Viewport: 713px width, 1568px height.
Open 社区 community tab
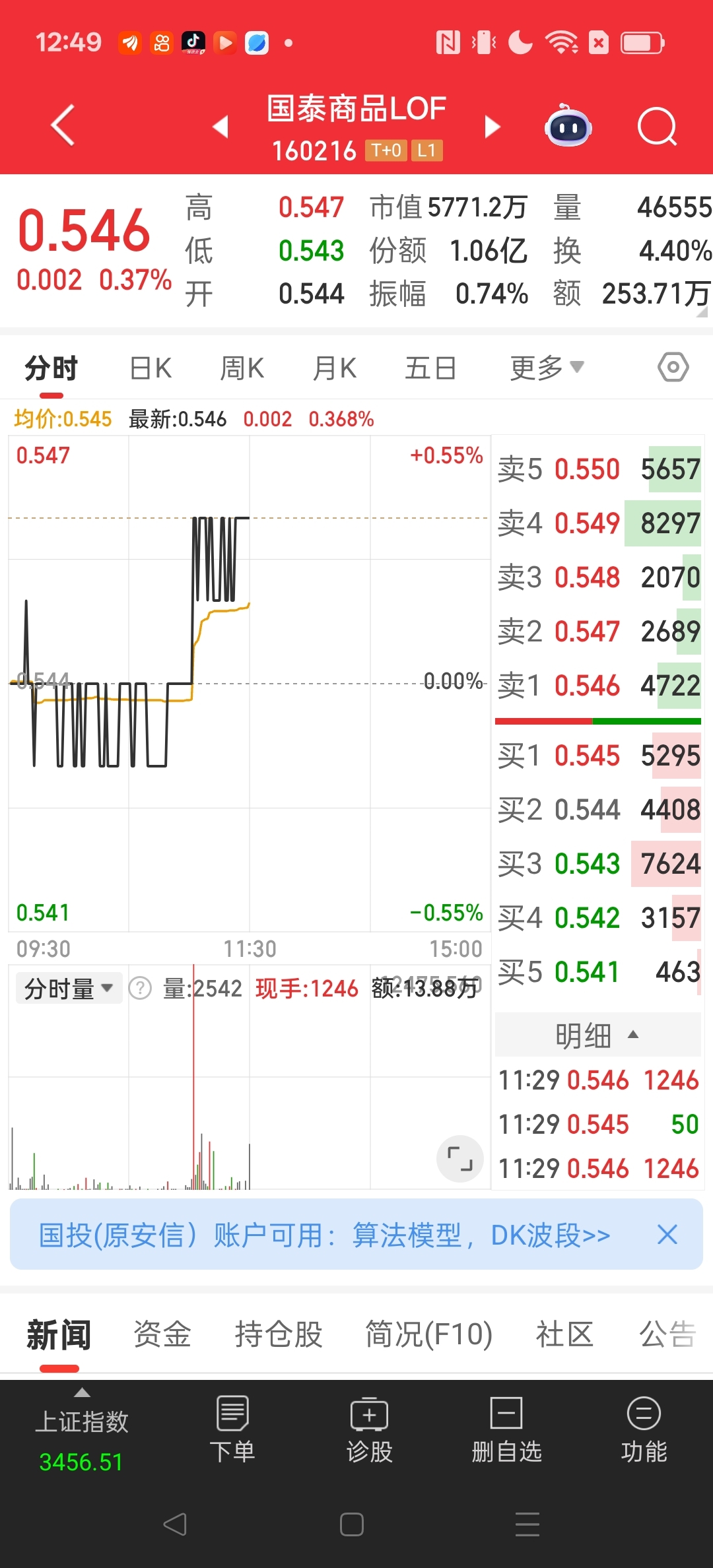(x=564, y=1334)
